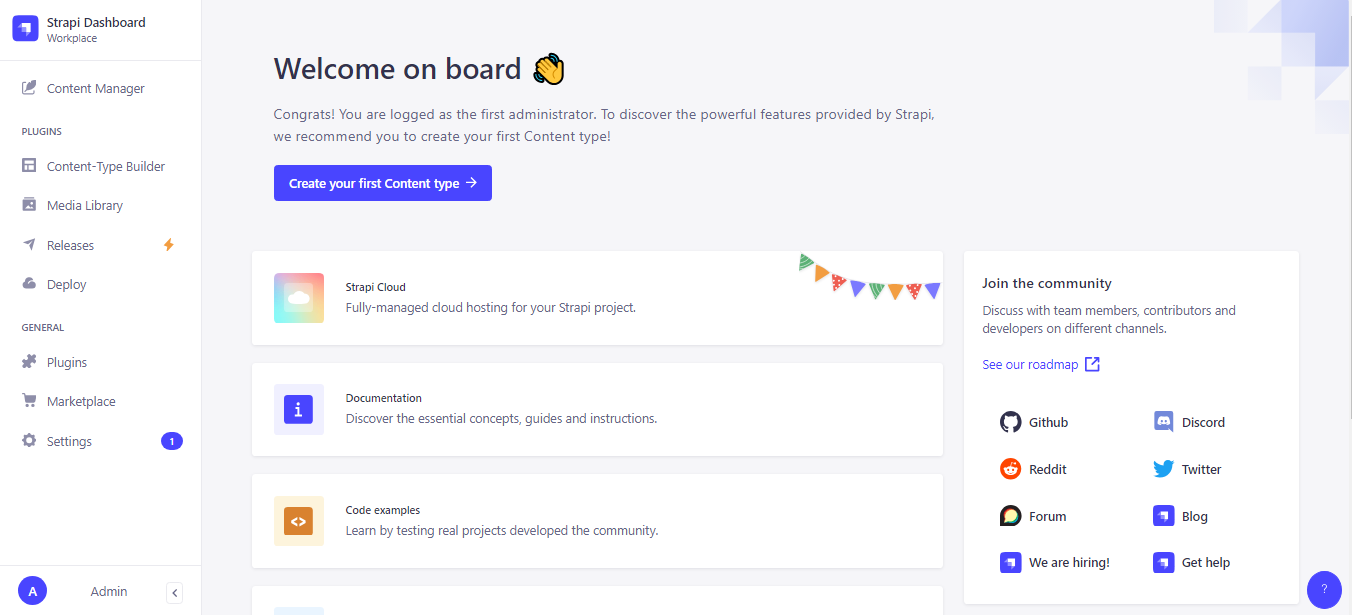Click the Settings gear icon
The height and width of the screenshot is (615, 1352).
(x=29, y=441)
